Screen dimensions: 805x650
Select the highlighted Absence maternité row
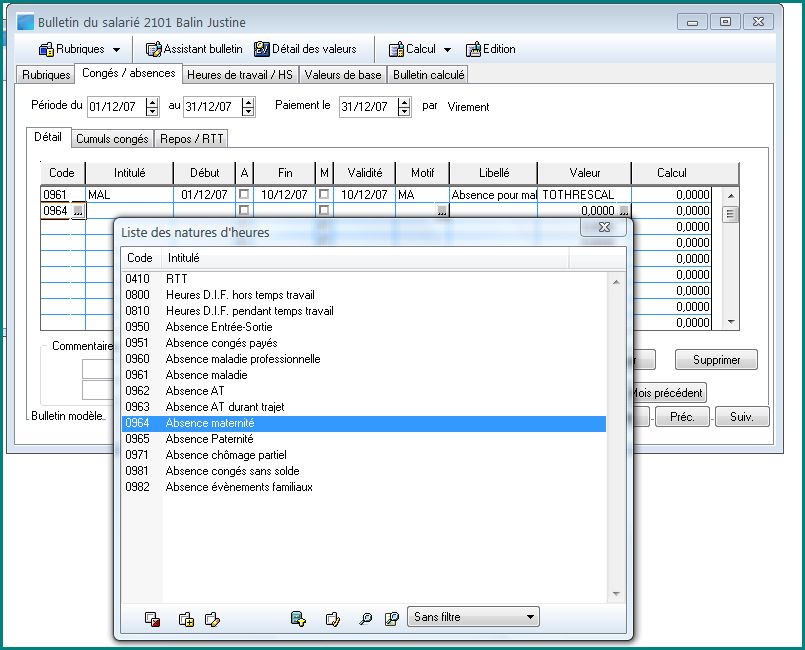364,423
